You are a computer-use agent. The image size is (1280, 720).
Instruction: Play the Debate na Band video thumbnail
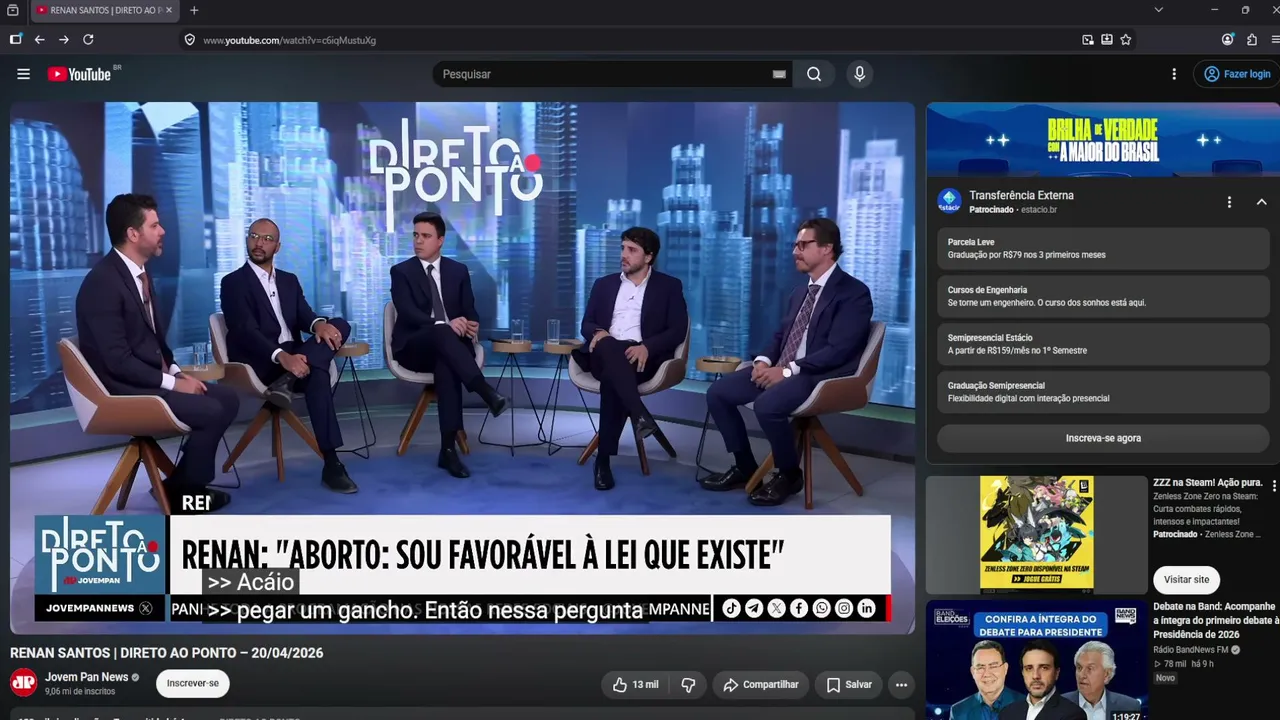tap(1037, 660)
